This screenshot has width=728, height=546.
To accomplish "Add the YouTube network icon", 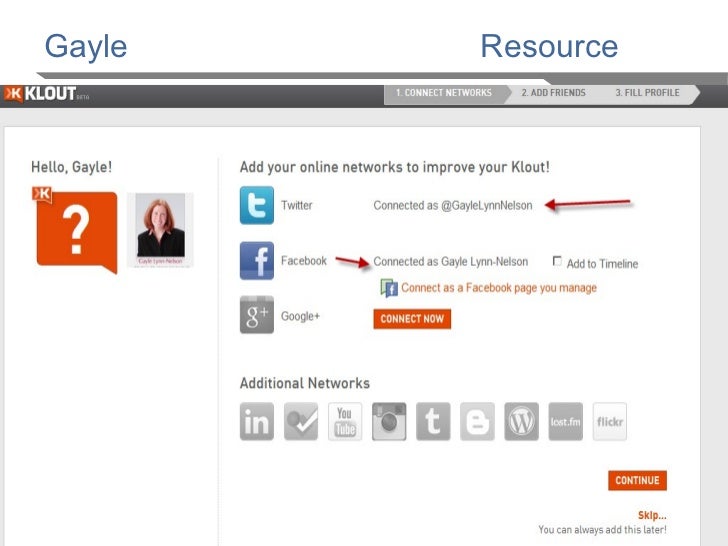I will click(x=345, y=422).
